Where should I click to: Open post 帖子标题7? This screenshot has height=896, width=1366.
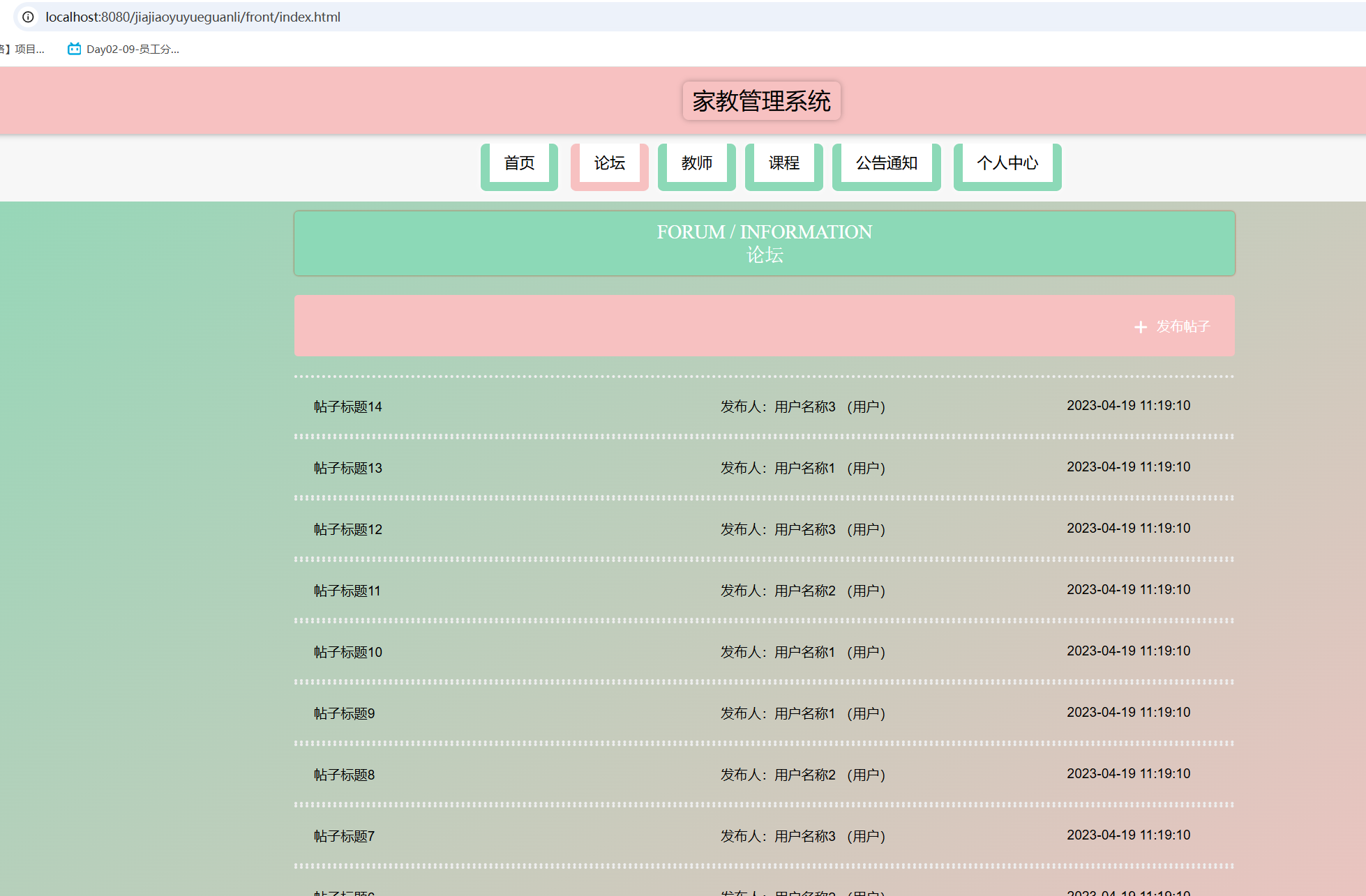click(345, 836)
